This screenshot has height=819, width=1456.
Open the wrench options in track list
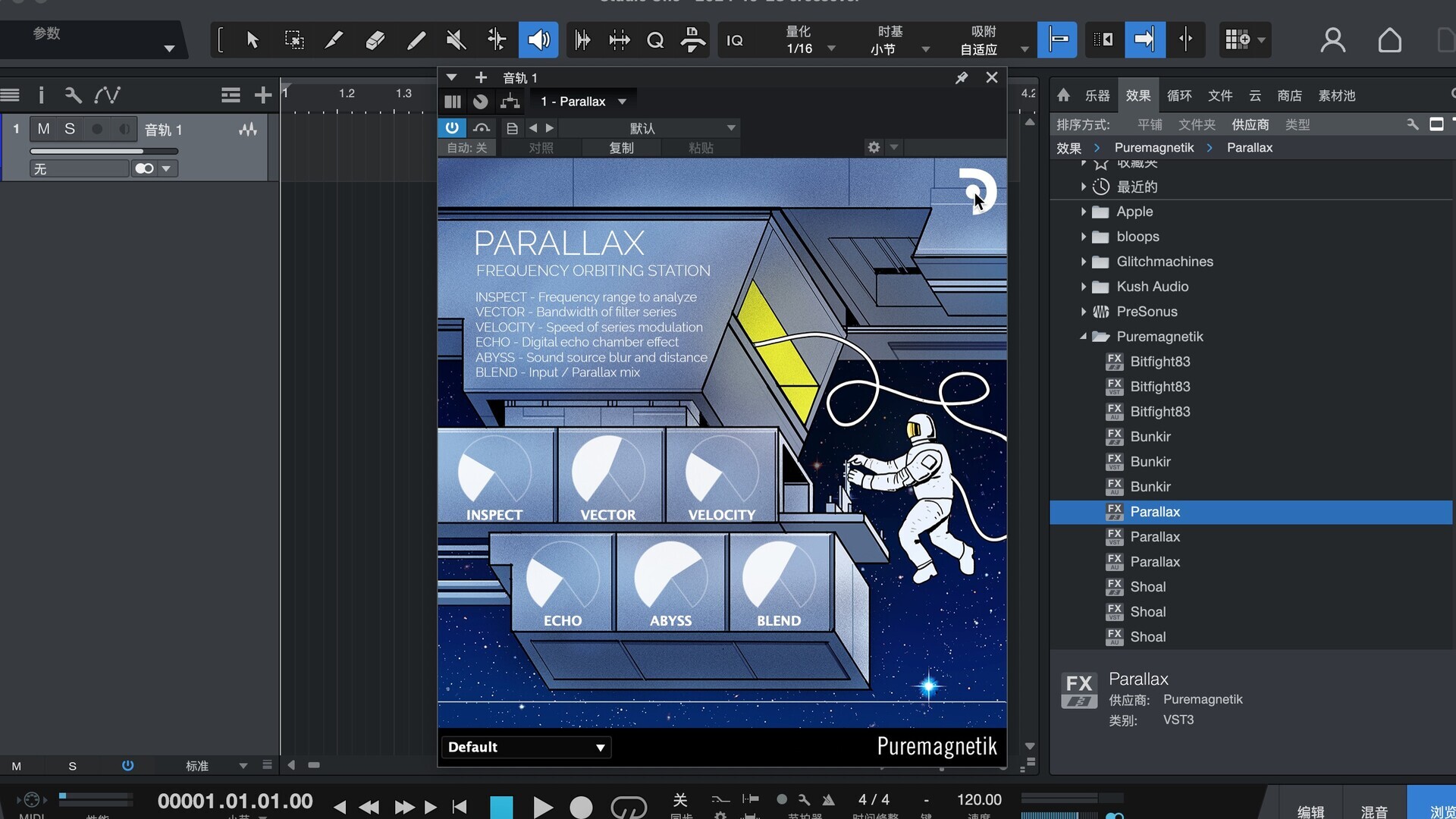click(73, 95)
